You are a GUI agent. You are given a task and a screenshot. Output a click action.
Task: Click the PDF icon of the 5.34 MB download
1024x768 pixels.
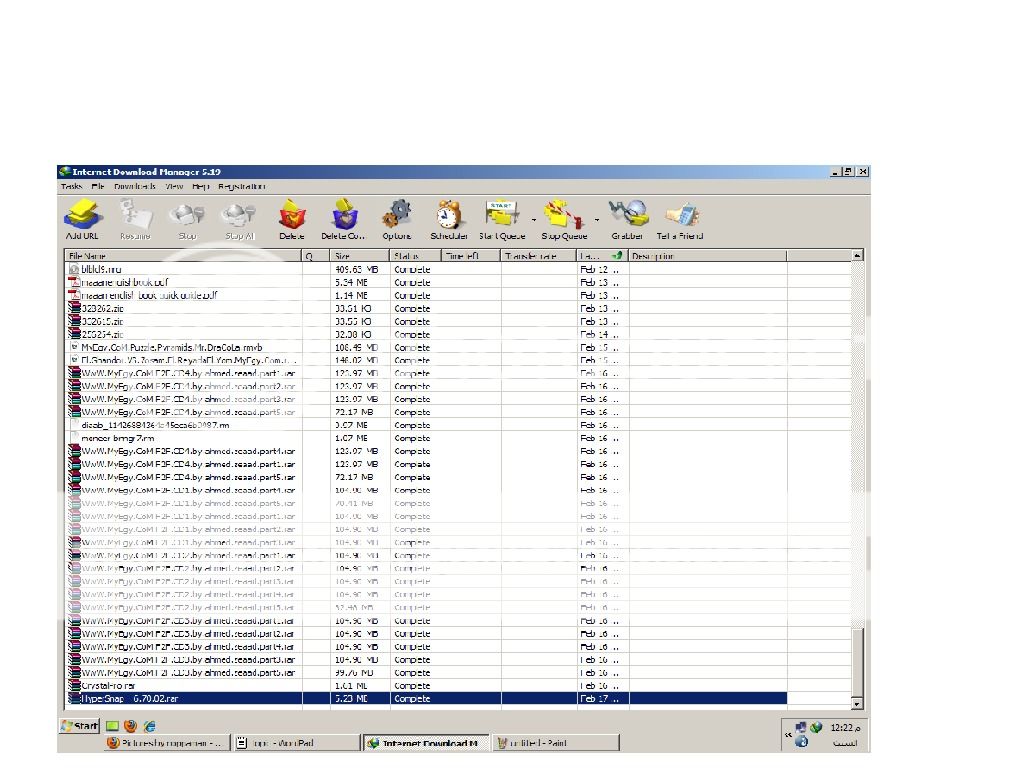pos(74,282)
